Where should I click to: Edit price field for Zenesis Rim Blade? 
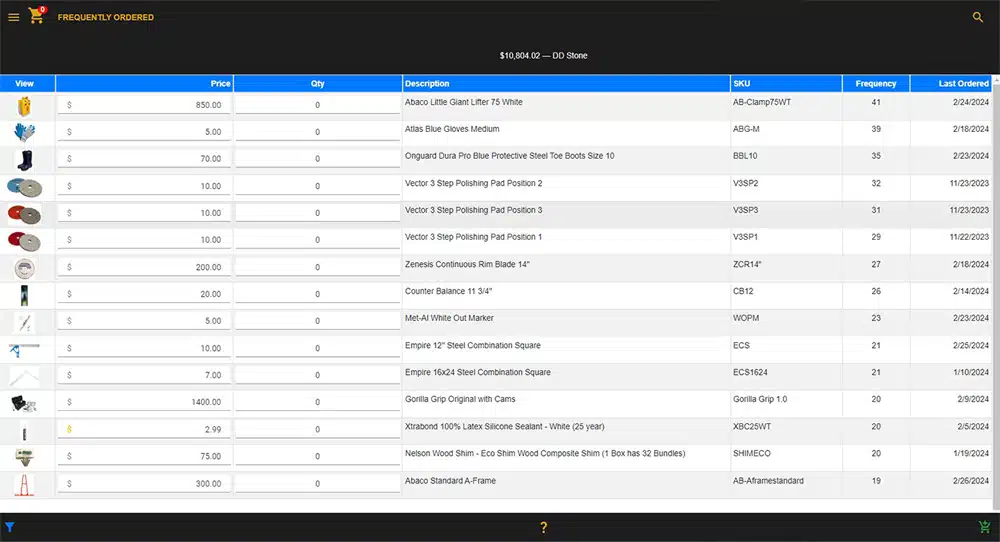tap(144, 267)
